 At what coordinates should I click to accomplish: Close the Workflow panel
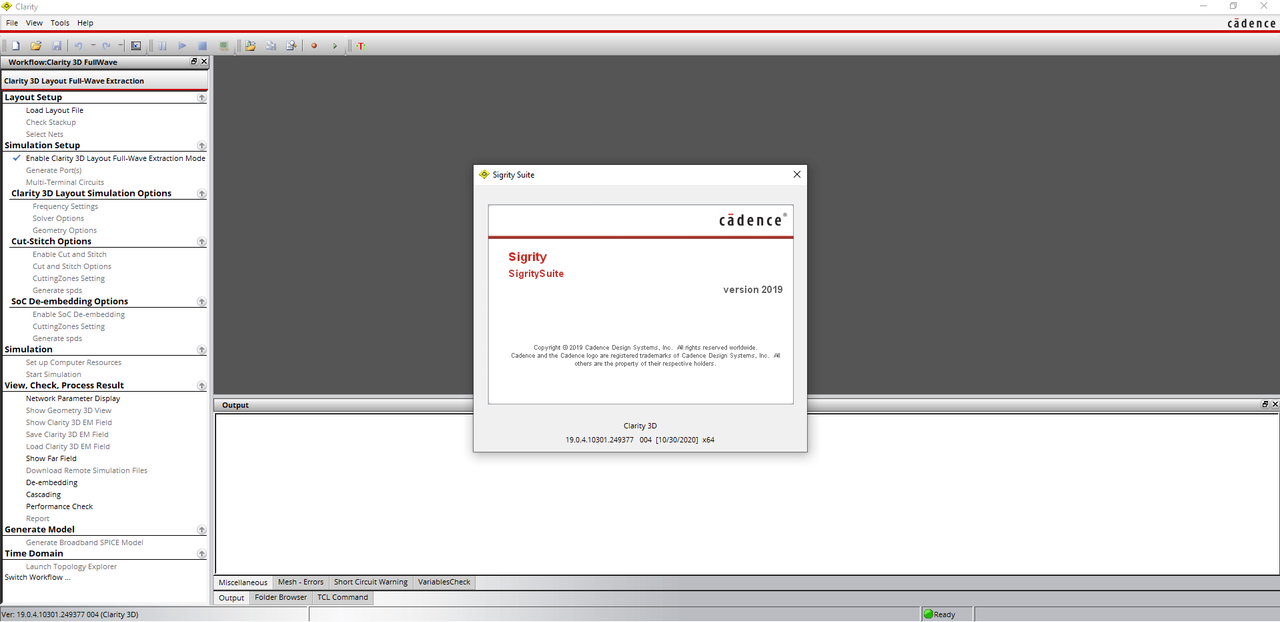(x=204, y=62)
